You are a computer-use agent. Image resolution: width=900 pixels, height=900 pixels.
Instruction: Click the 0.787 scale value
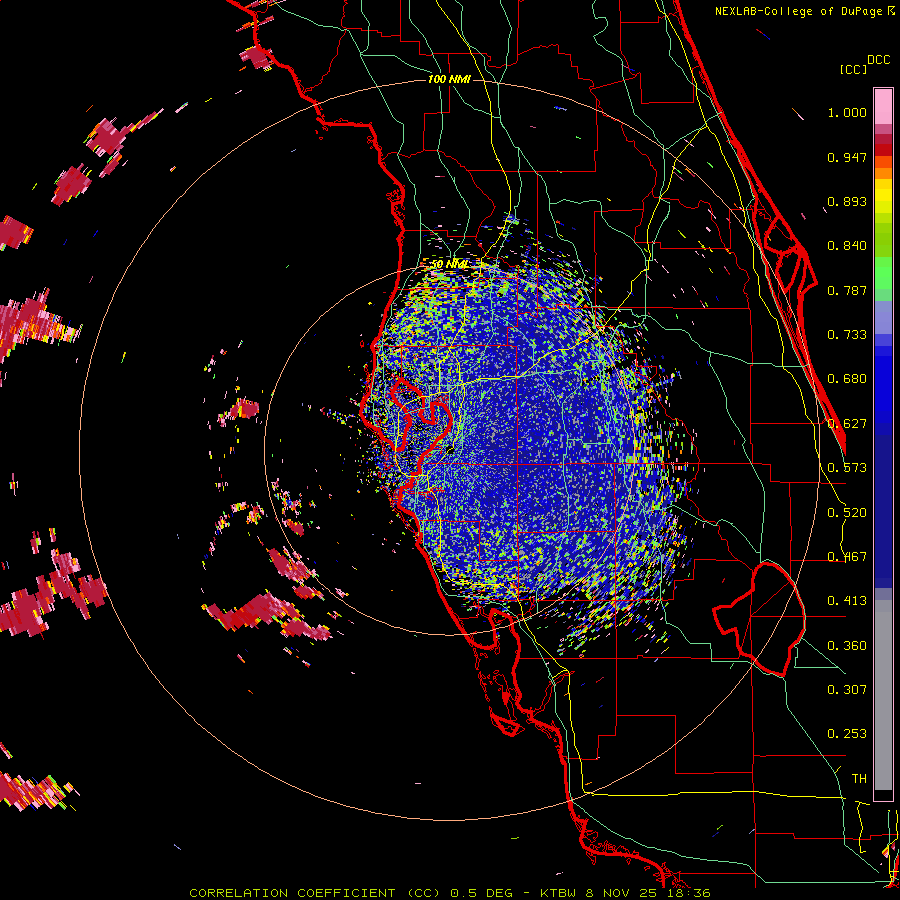click(x=847, y=290)
